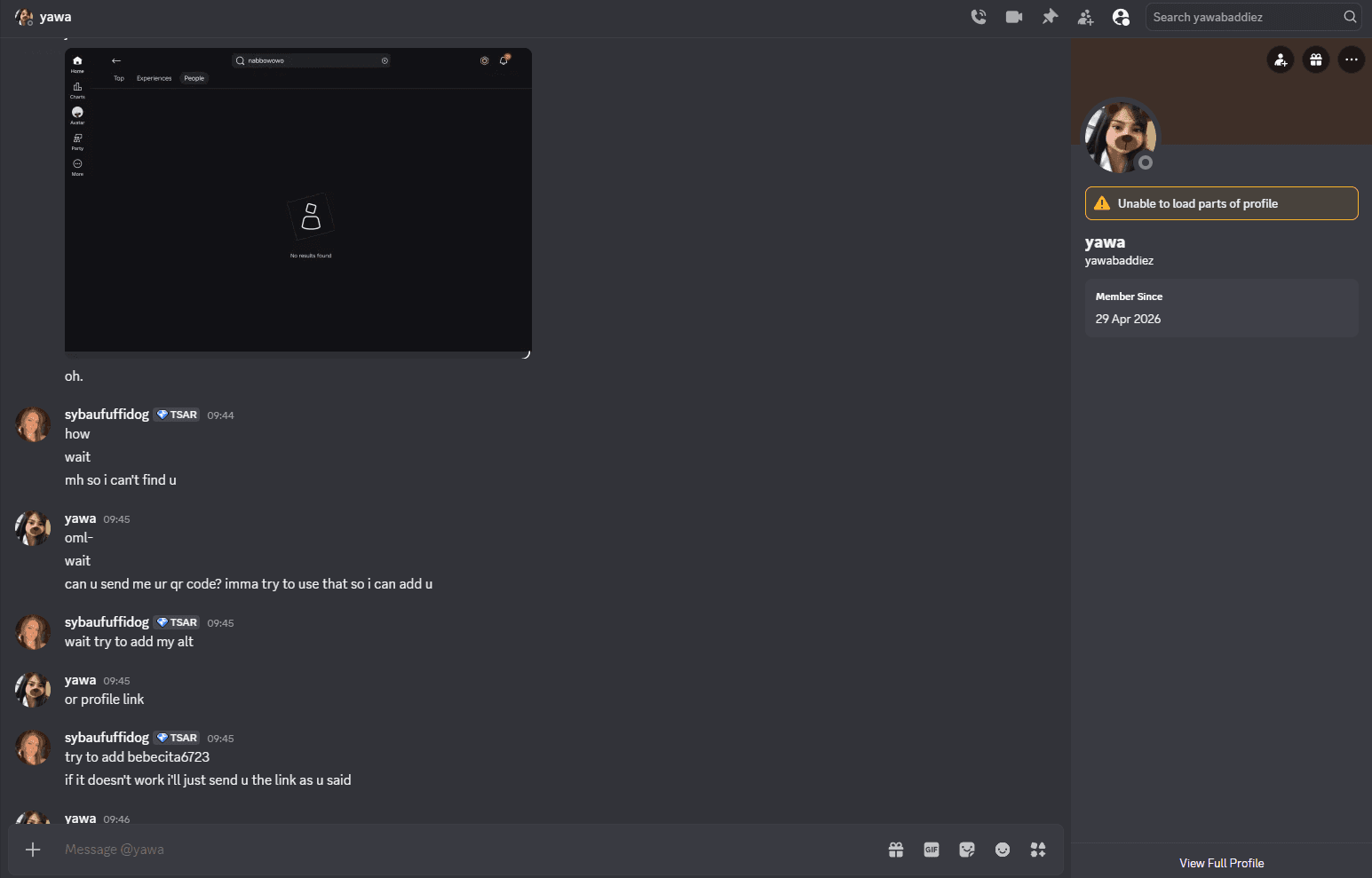Click the message wait try to add my alt
This screenshot has height=878, width=1372.
129,642
